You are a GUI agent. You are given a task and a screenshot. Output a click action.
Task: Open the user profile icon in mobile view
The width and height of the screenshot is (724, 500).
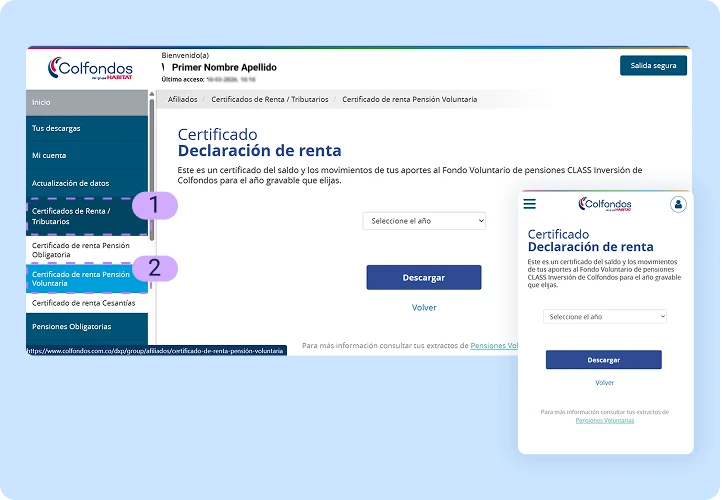678,204
